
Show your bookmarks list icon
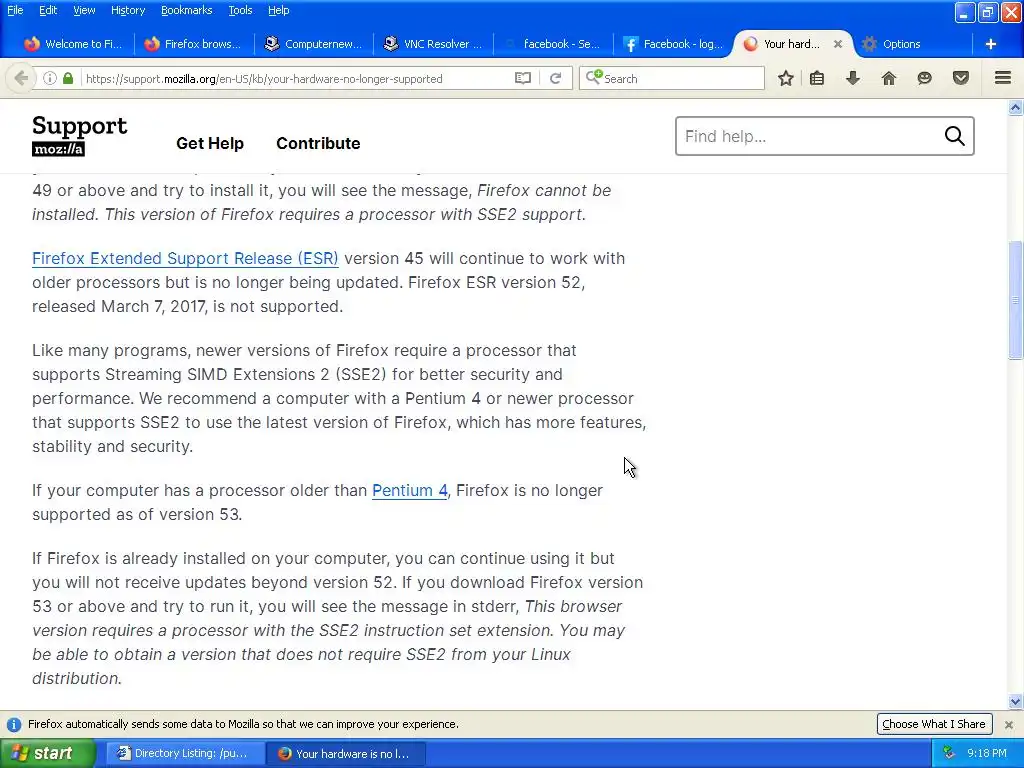[x=817, y=78]
